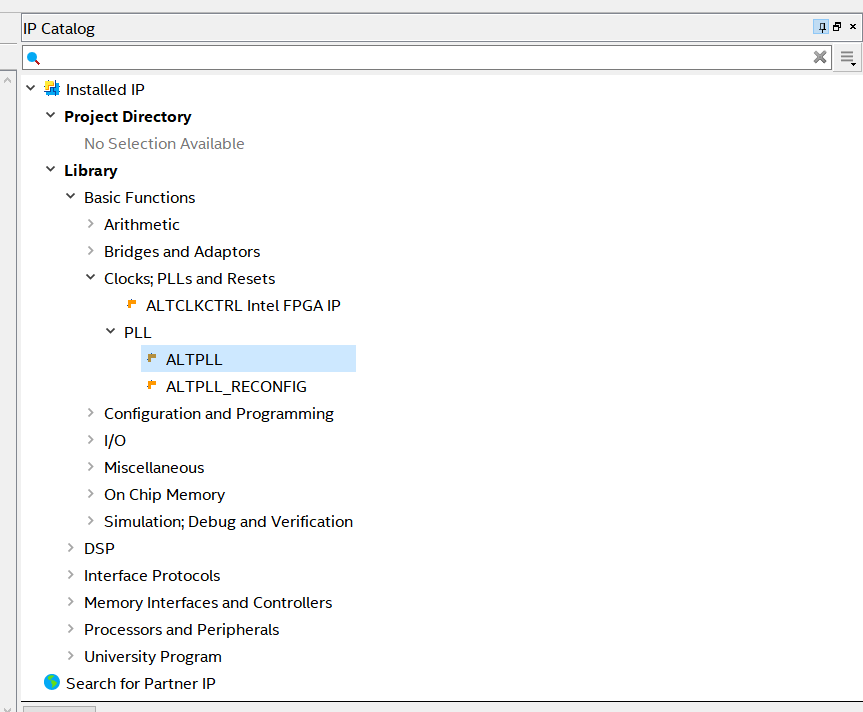Expand the Arithmetic category
The image size is (863, 712).
pyautogui.click(x=91, y=224)
